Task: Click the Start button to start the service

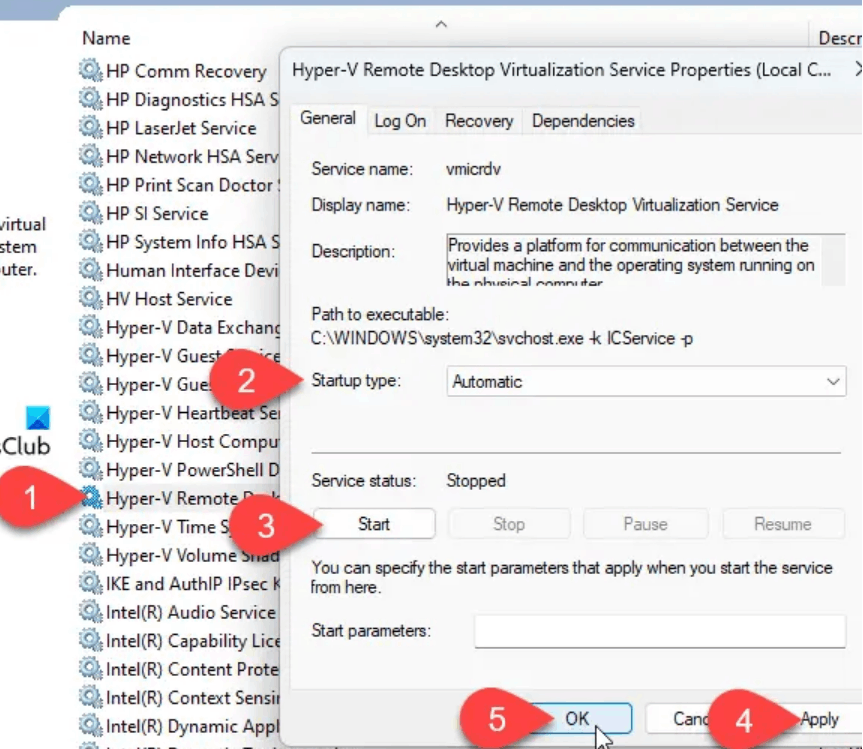Action: click(374, 524)
